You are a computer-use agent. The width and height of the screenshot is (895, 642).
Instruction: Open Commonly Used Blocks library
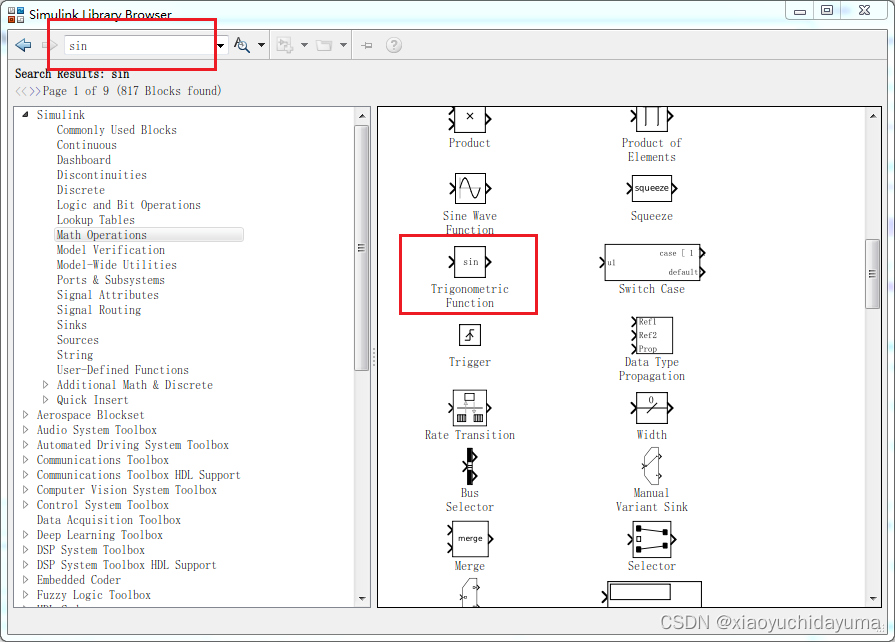pyautogui.click(x=116, y=130)
